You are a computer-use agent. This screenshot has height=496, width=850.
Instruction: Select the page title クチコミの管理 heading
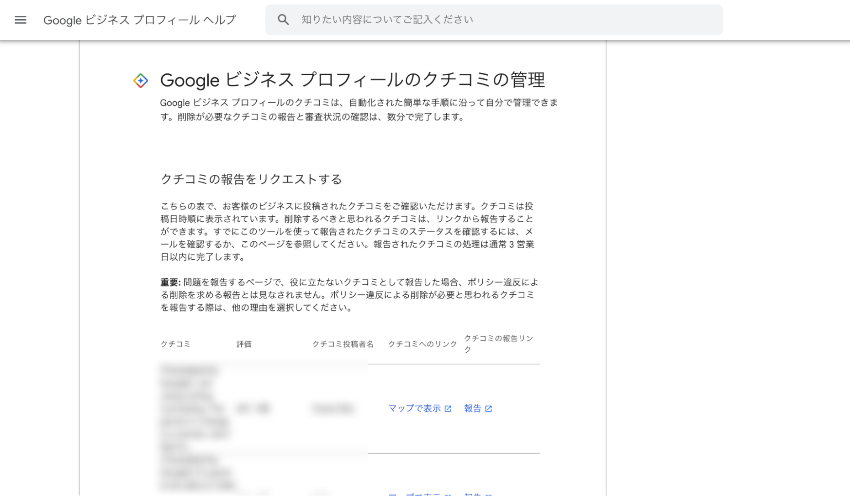[352, 80]
